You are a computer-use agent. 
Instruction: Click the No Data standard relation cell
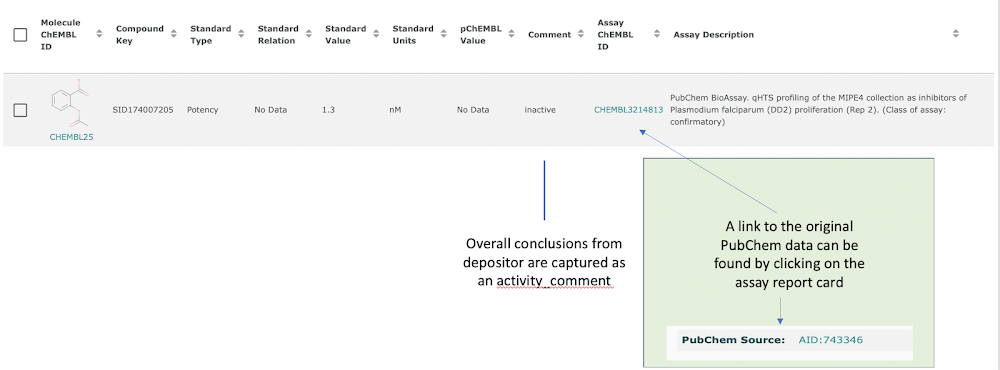point(270,110)
